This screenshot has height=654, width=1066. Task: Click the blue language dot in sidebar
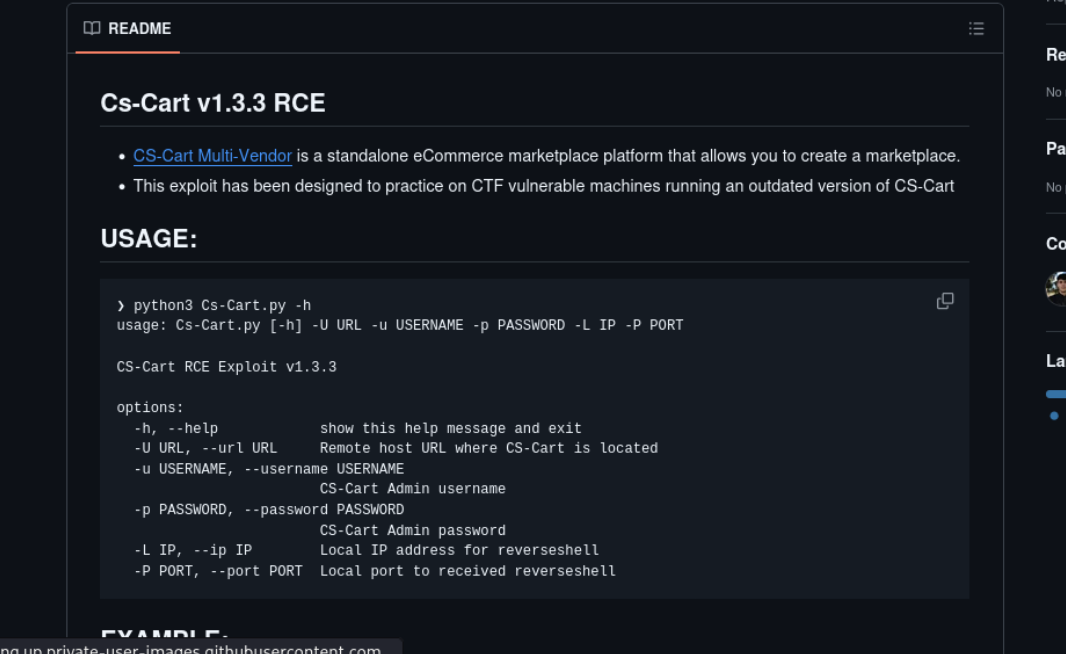(1054, 416)
